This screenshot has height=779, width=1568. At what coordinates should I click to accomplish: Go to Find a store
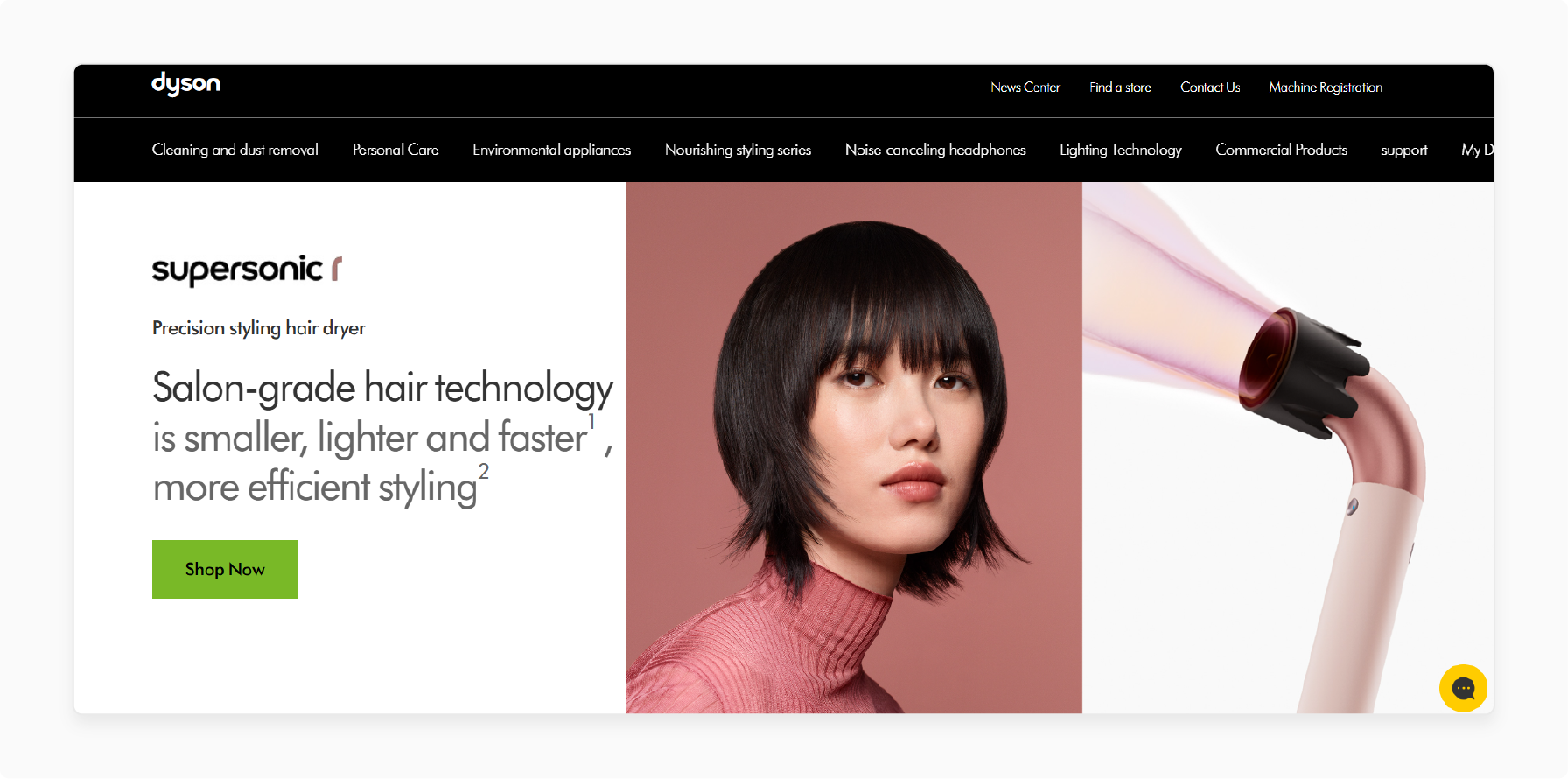1120,88
